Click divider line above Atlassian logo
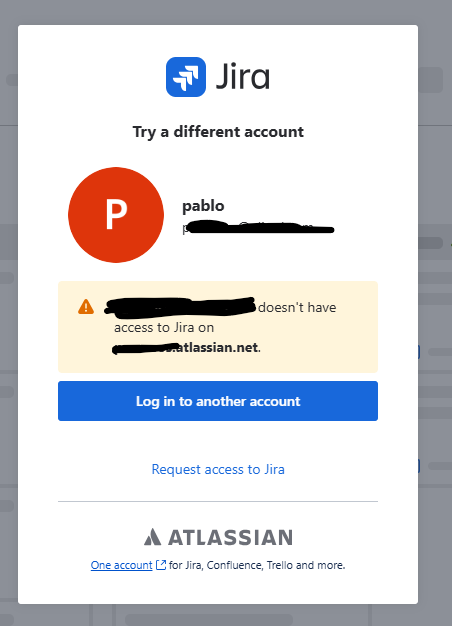Screen dimensions: 452x626 click(x=218, y=501)
